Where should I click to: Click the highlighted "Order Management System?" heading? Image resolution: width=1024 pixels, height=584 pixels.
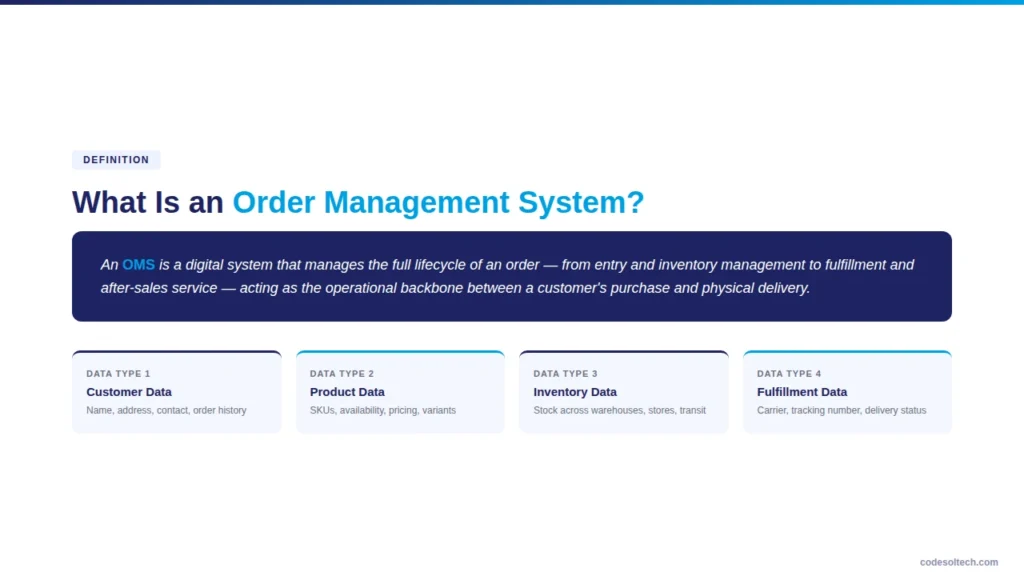pyautogui.click(x=438, y=203)
